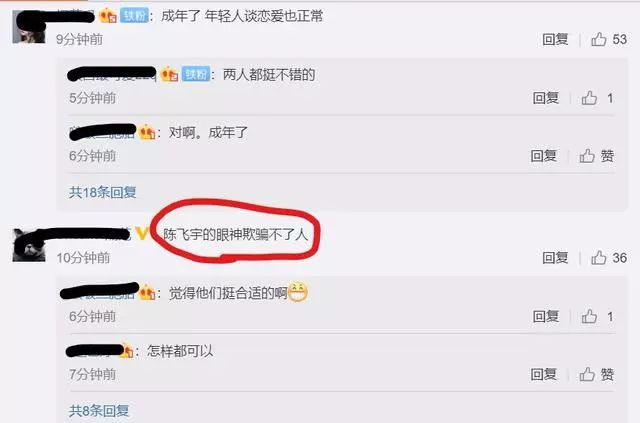Reply to '对啊。成年了'
Viewport: 640px width, 423px height.
[x=543, y=156]
